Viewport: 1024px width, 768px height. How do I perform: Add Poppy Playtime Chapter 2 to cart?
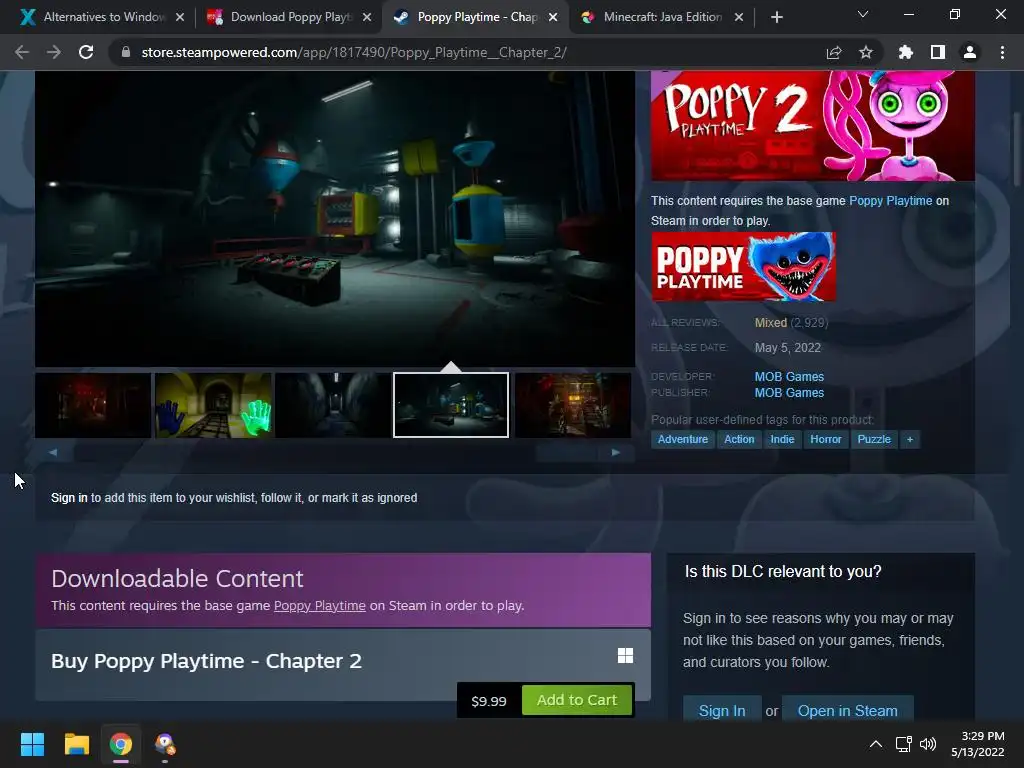point(577,700)
